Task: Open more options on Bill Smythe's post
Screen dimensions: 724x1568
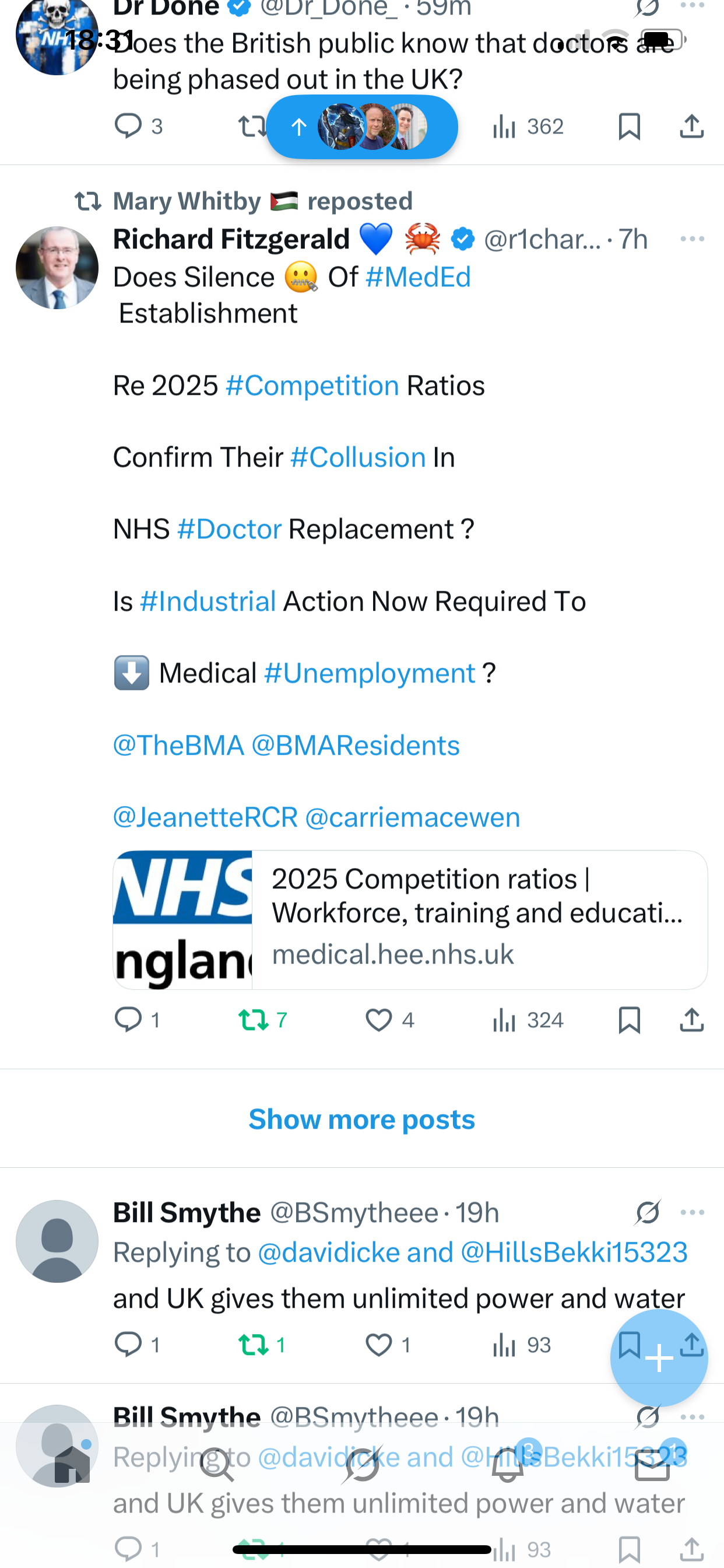Action: (693, 1212)
